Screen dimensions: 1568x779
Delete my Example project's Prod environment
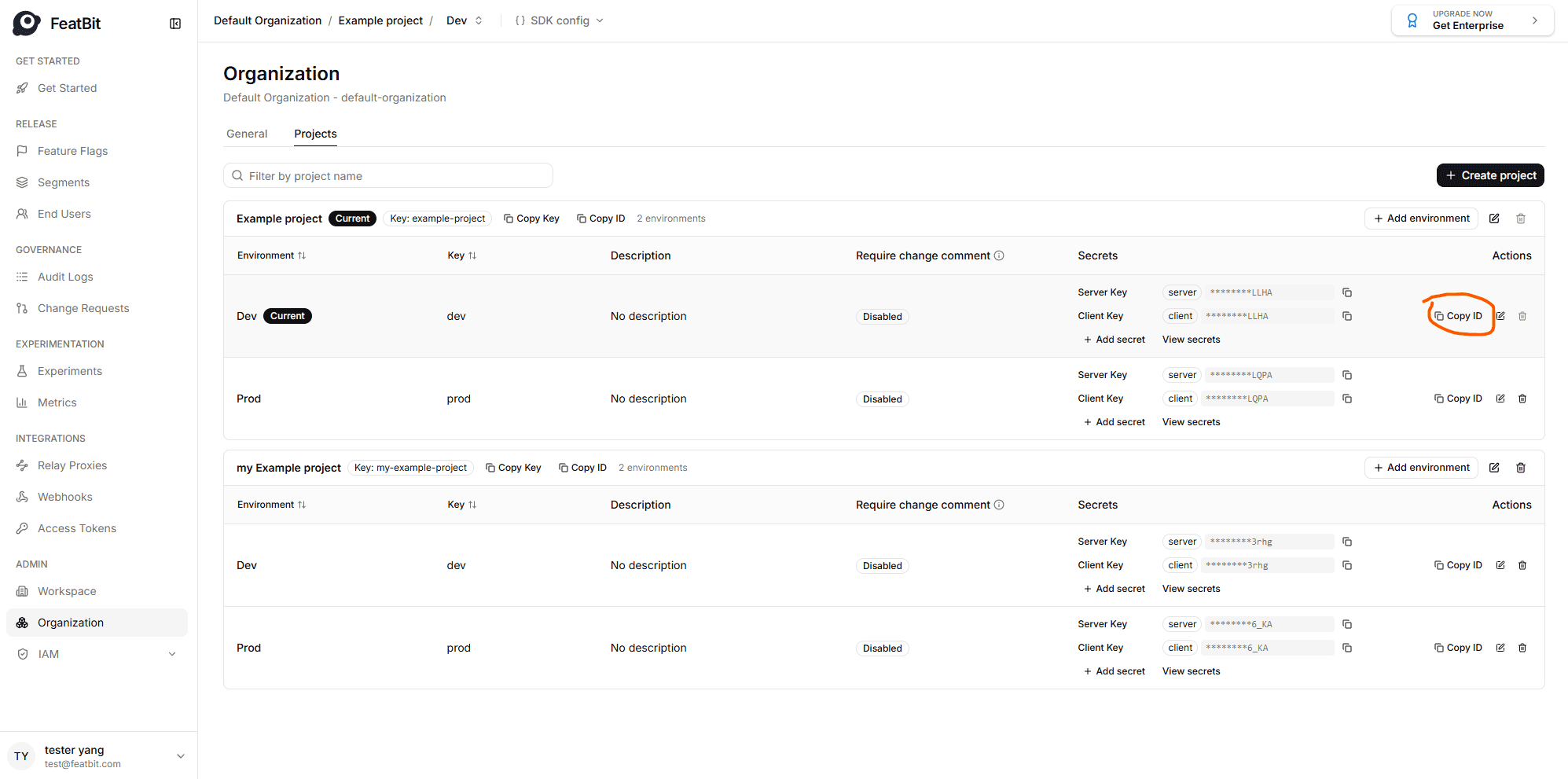(x=1522, y=648)
